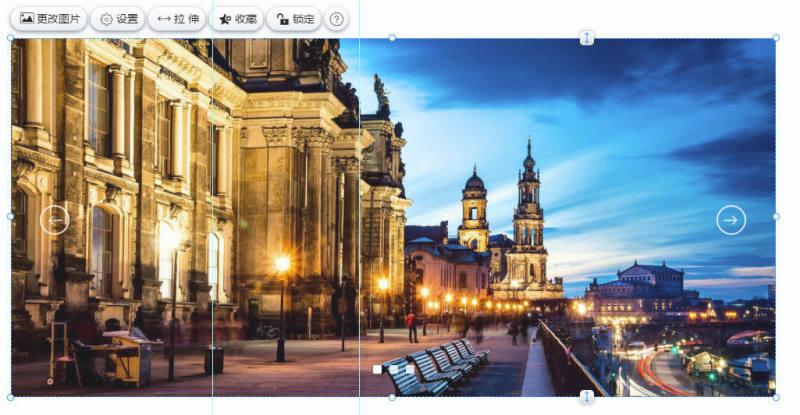Select the first slide indicator dot

tap(377, 369)
